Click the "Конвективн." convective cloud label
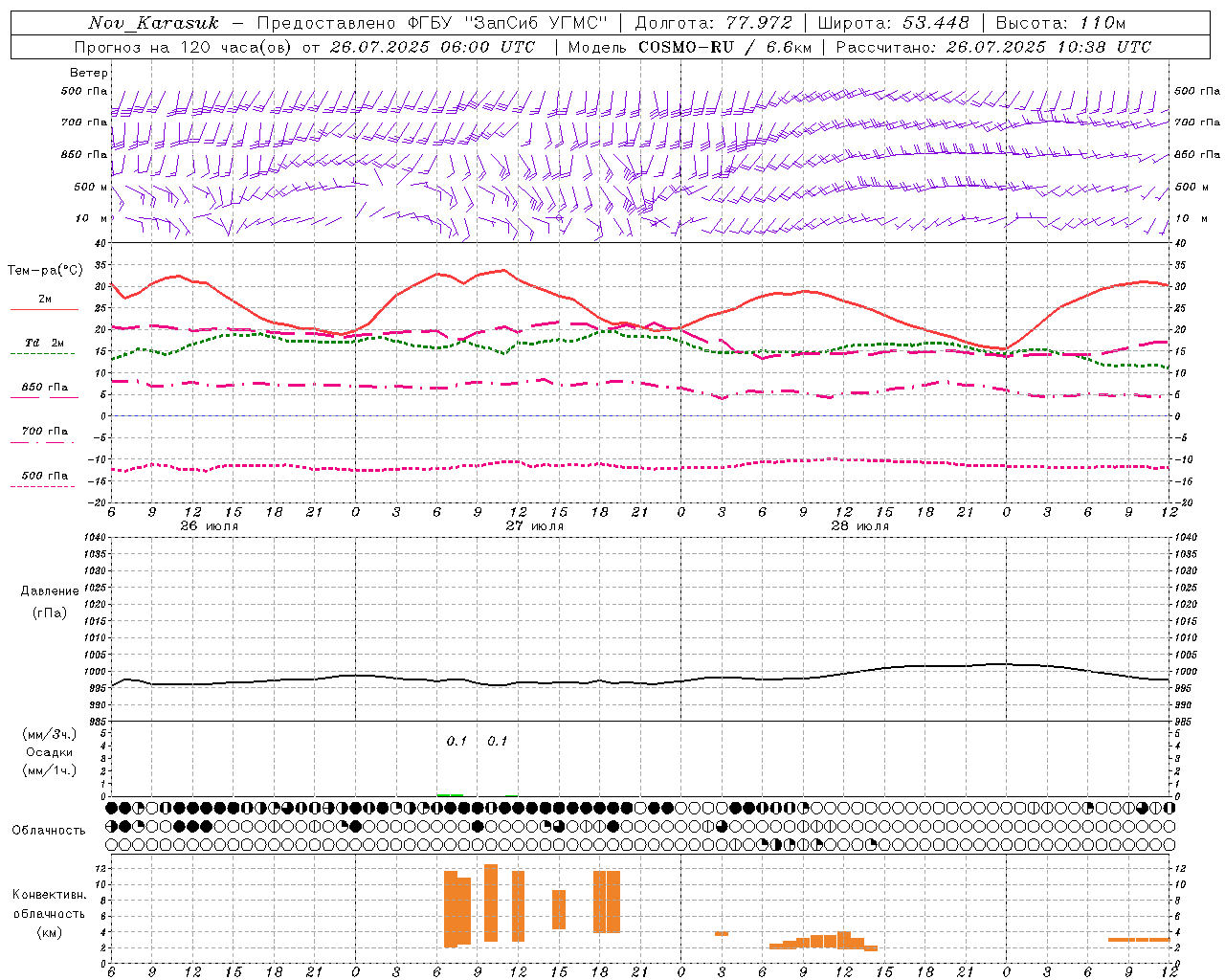Screen dimensions: 1225x980 click(50, 895)
